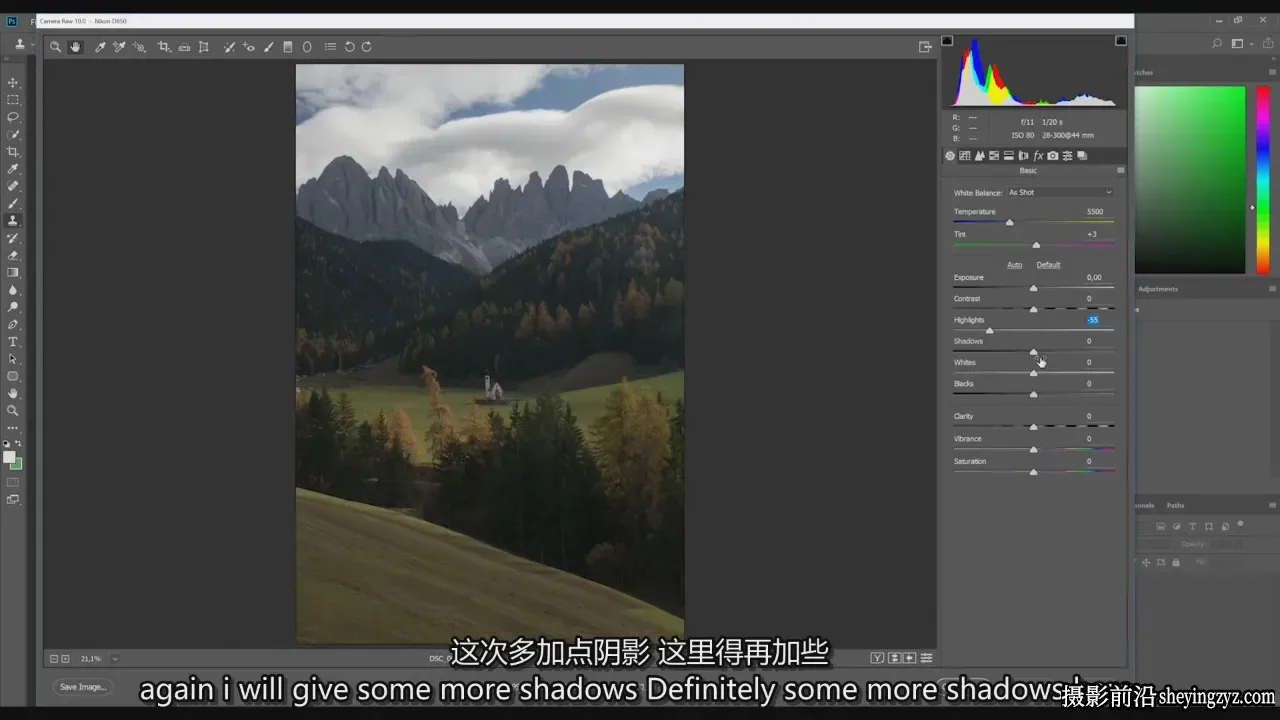The width and height of the screenshot is (1280, 720).
Task: Toggle shadow clipping warning in histogram
Action: [947, 41]
